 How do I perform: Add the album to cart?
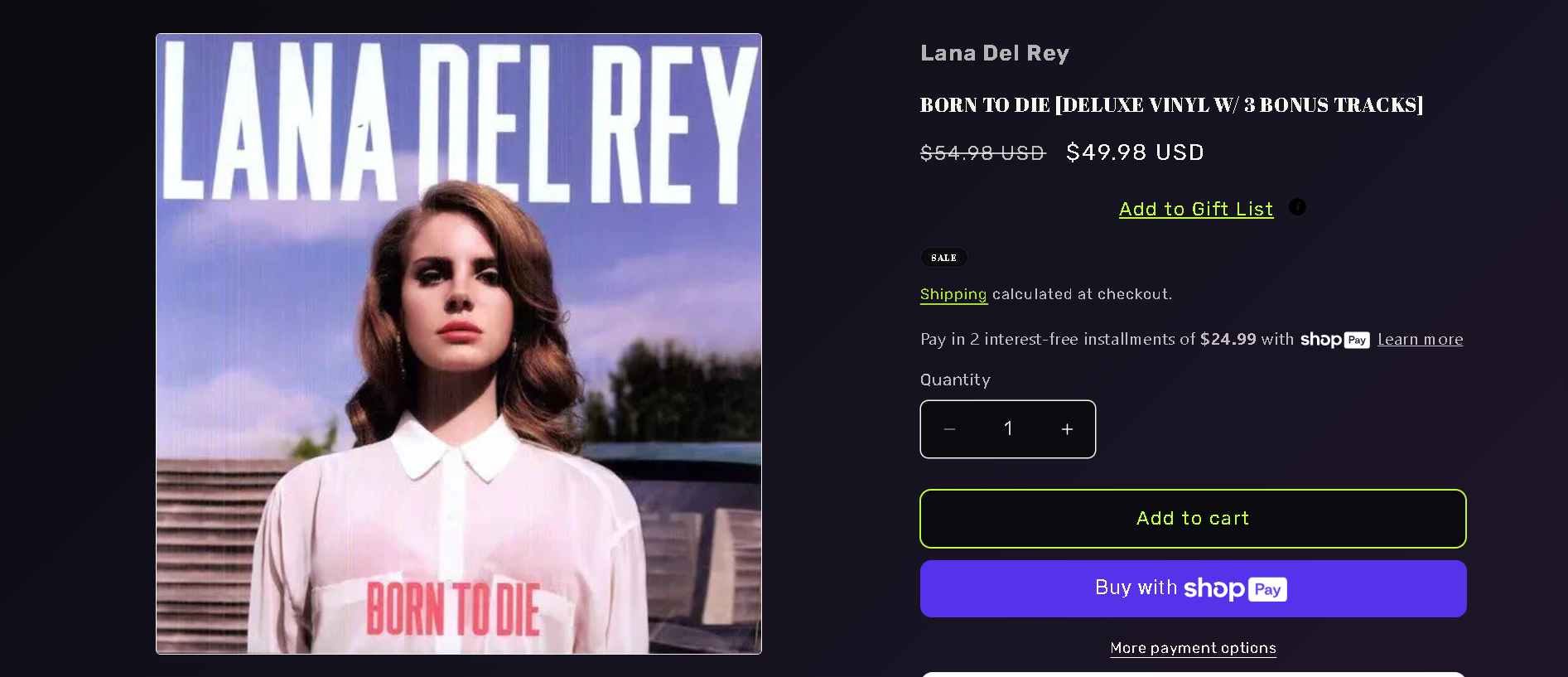click(x=1193, y=519)
